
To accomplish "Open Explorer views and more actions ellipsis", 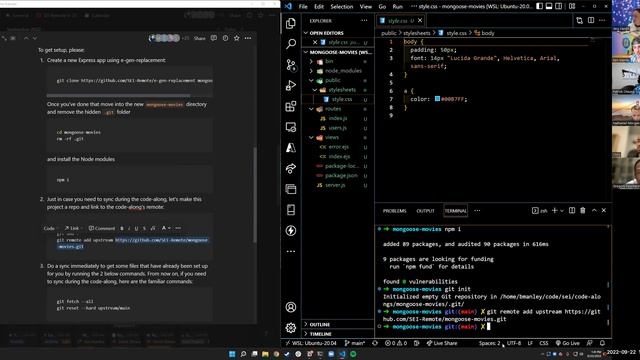I will pyautogui.click(x=364, y=20).
